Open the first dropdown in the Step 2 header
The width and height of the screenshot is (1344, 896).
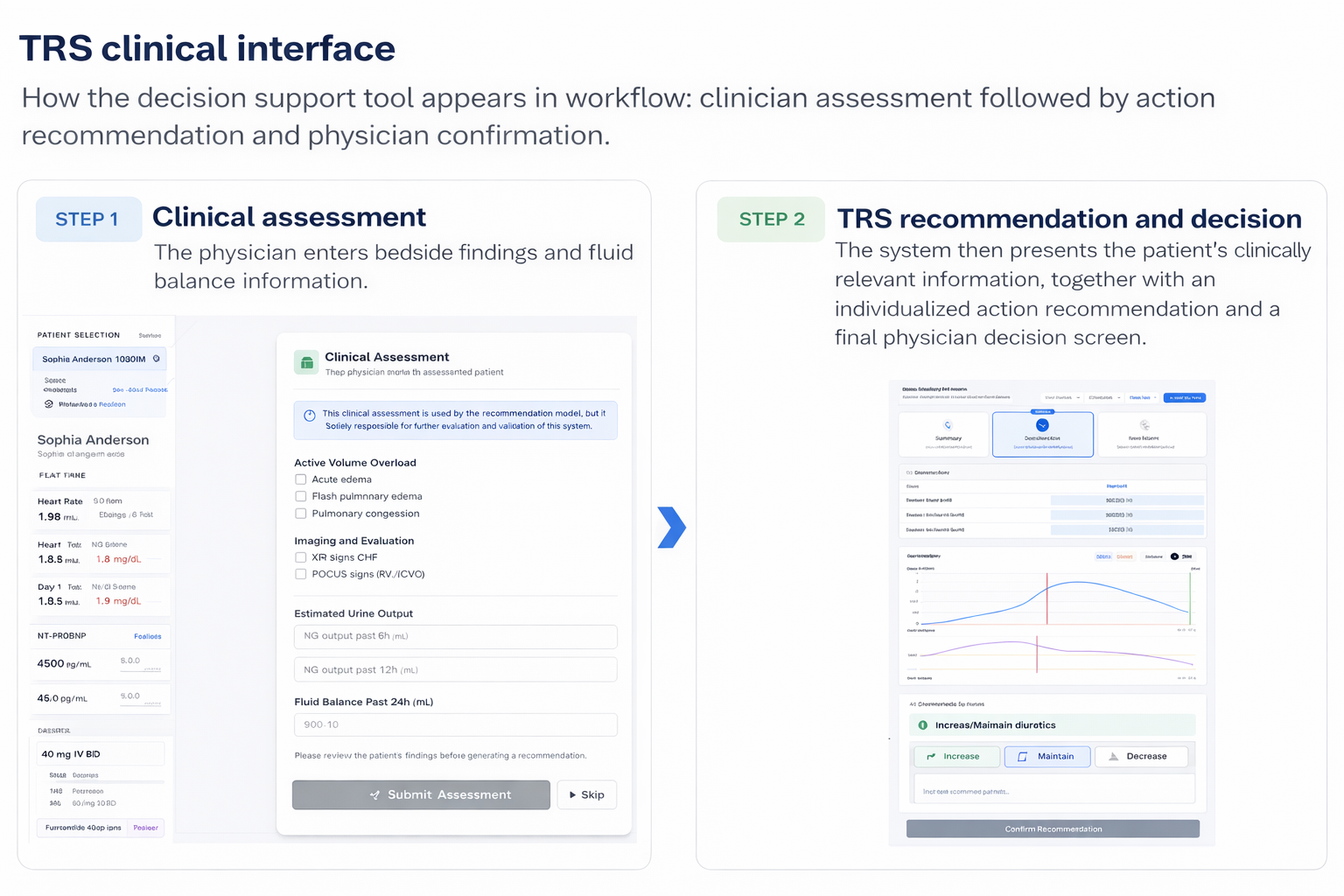(x=1062, y=397)
